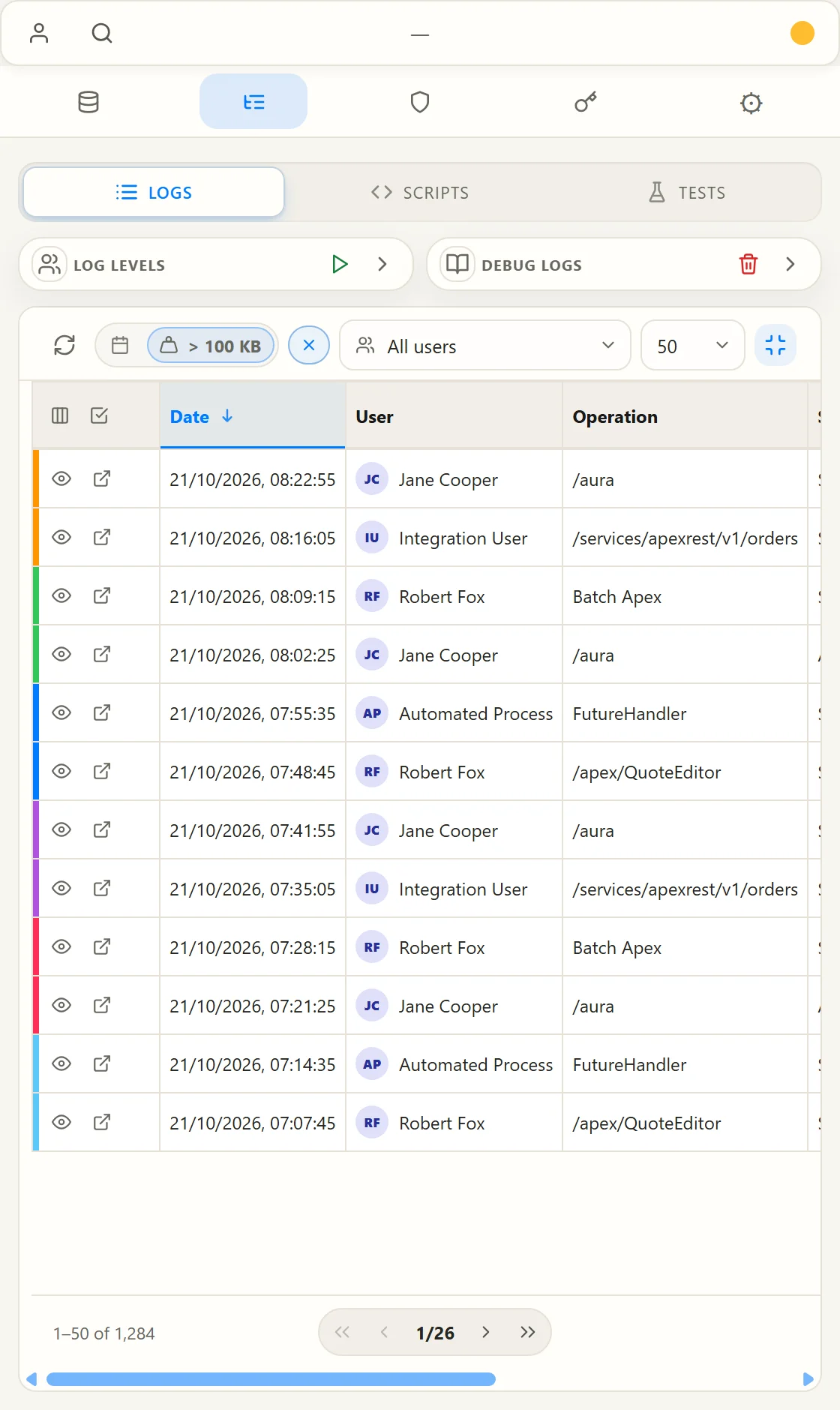View the 07:41:55 log with eye icon

61,829
